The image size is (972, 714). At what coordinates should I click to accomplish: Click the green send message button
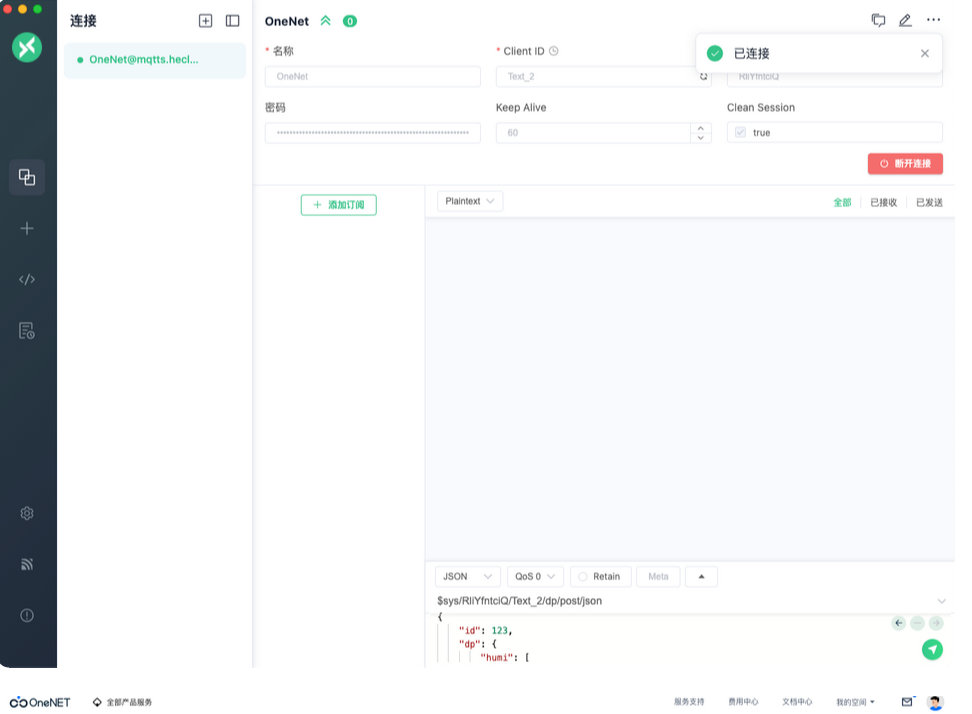(x=932, y=650)
